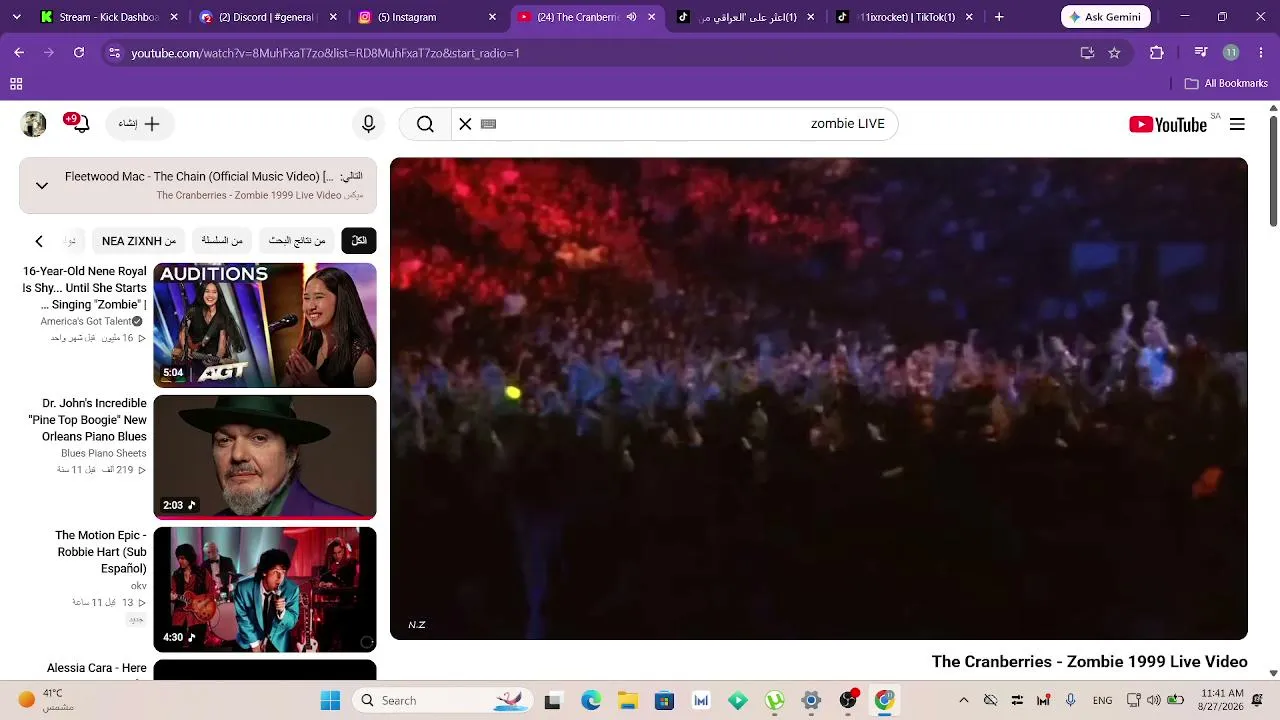Click the Cranberries Zombie video player
1280x720 pixels.
(x=819, y=398)
